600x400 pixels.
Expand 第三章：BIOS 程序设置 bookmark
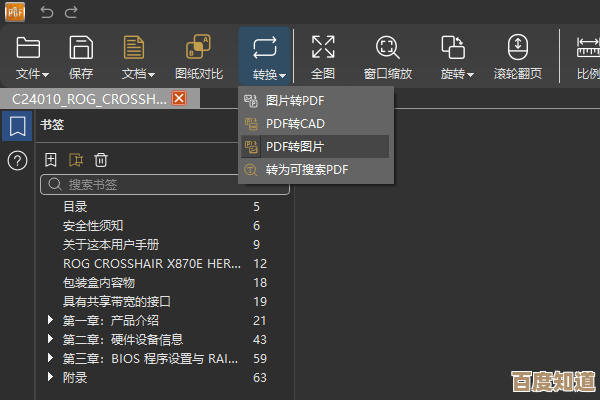click(x=50, y=358)
